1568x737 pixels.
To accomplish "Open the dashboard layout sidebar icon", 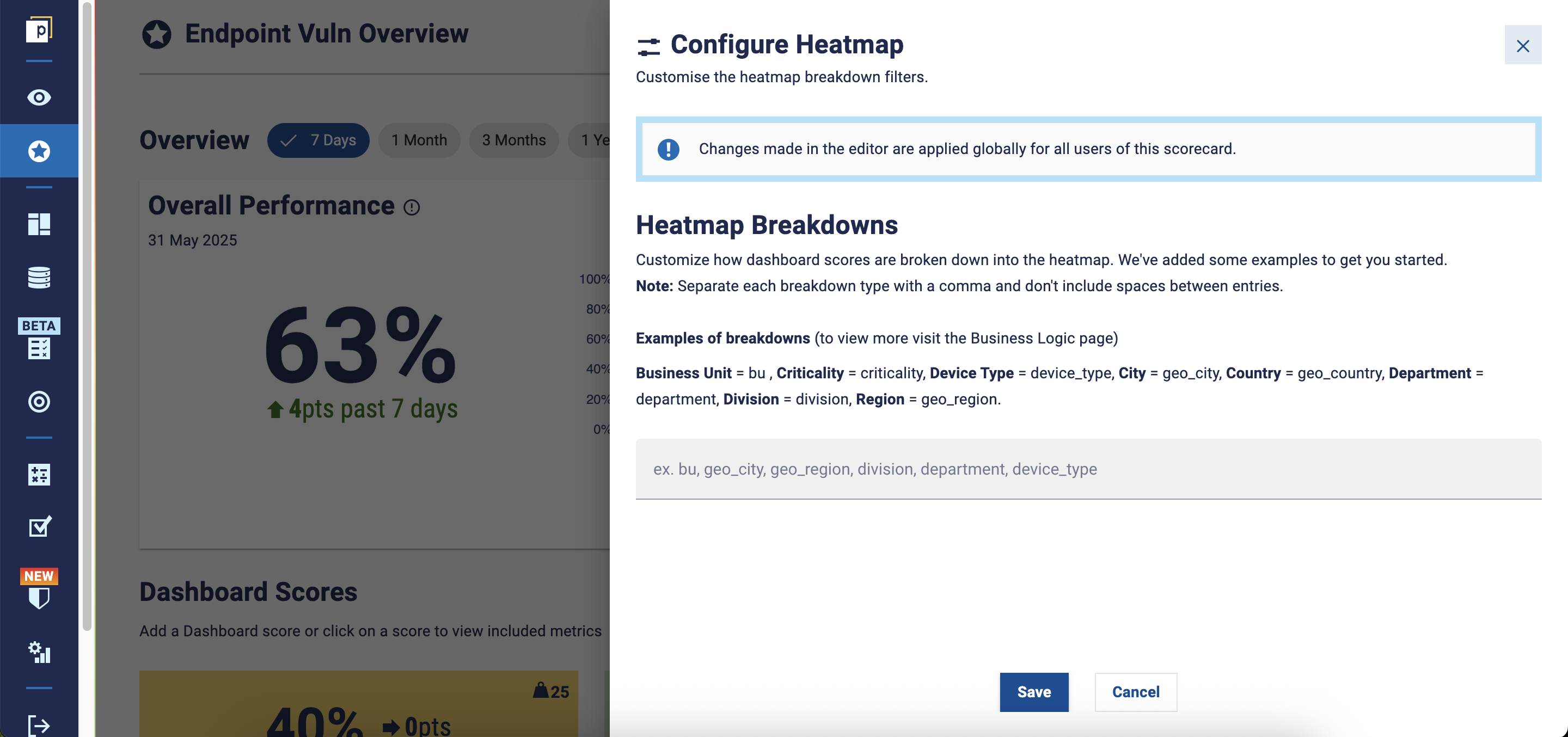I will coord(39,224).
